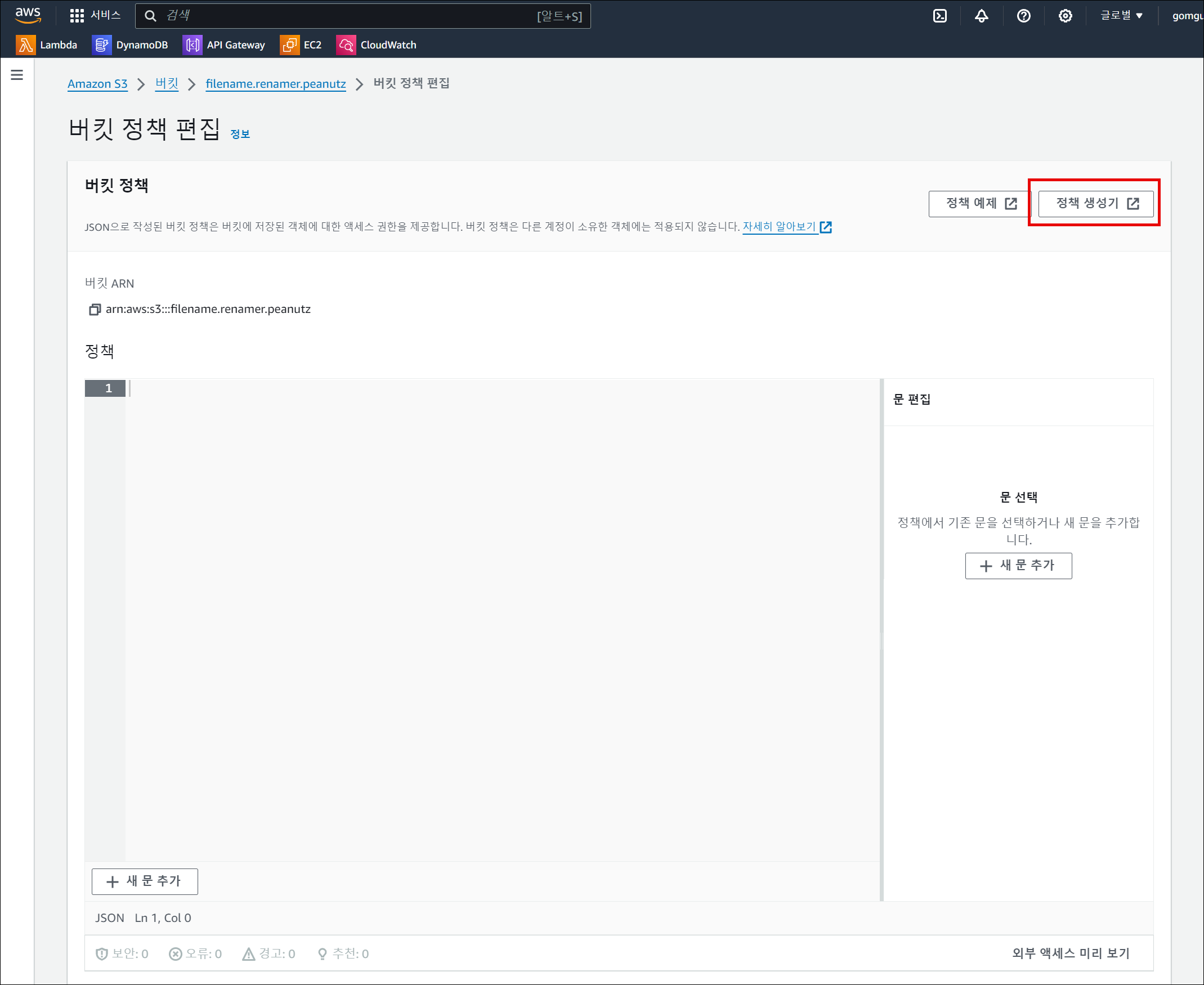Open the settings gear icon

[x=1065, y=16]
